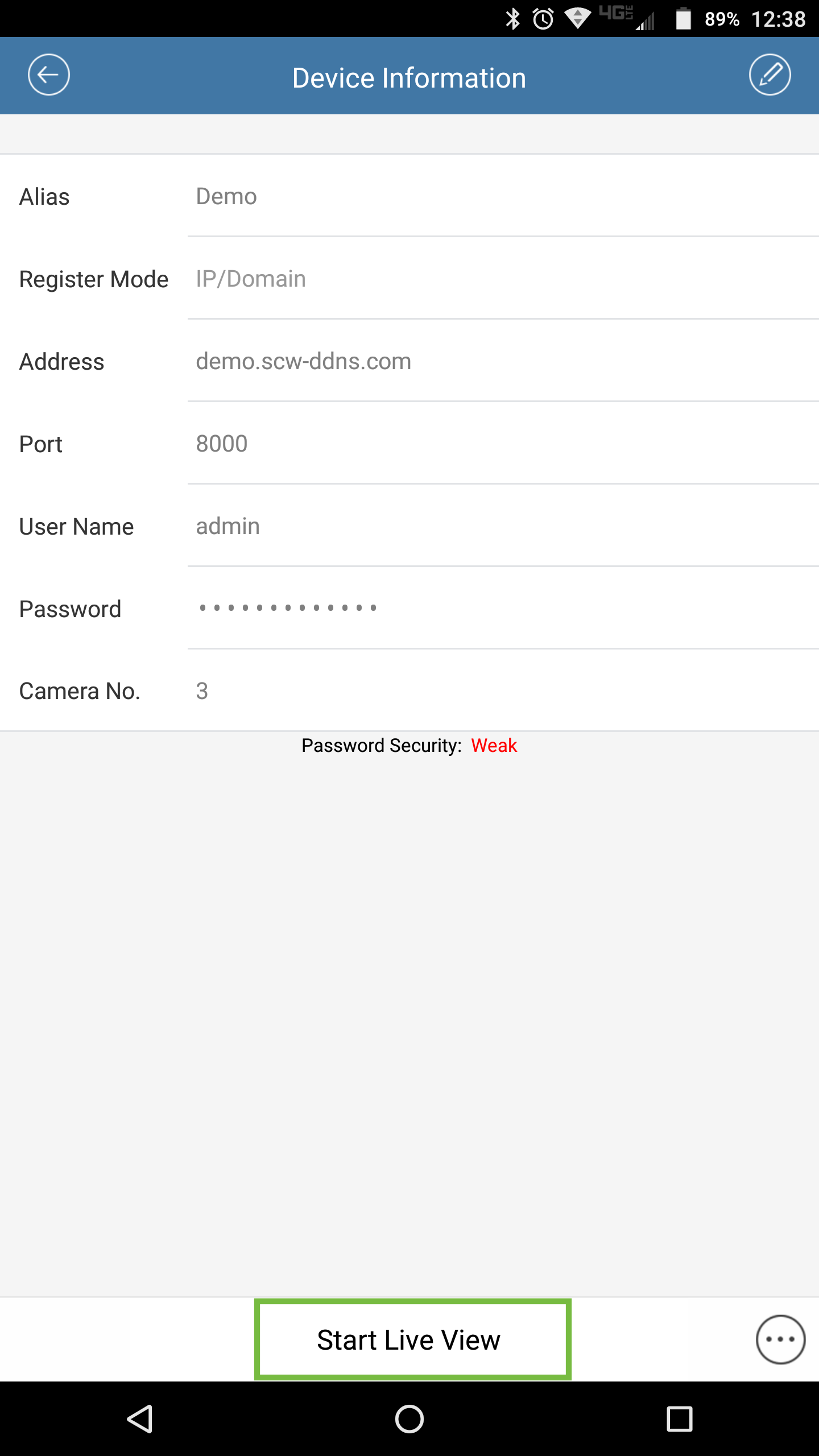Tap the alarm clock status icon
The width and height of the screenshot is (819, 1456).
pos(543,19)
